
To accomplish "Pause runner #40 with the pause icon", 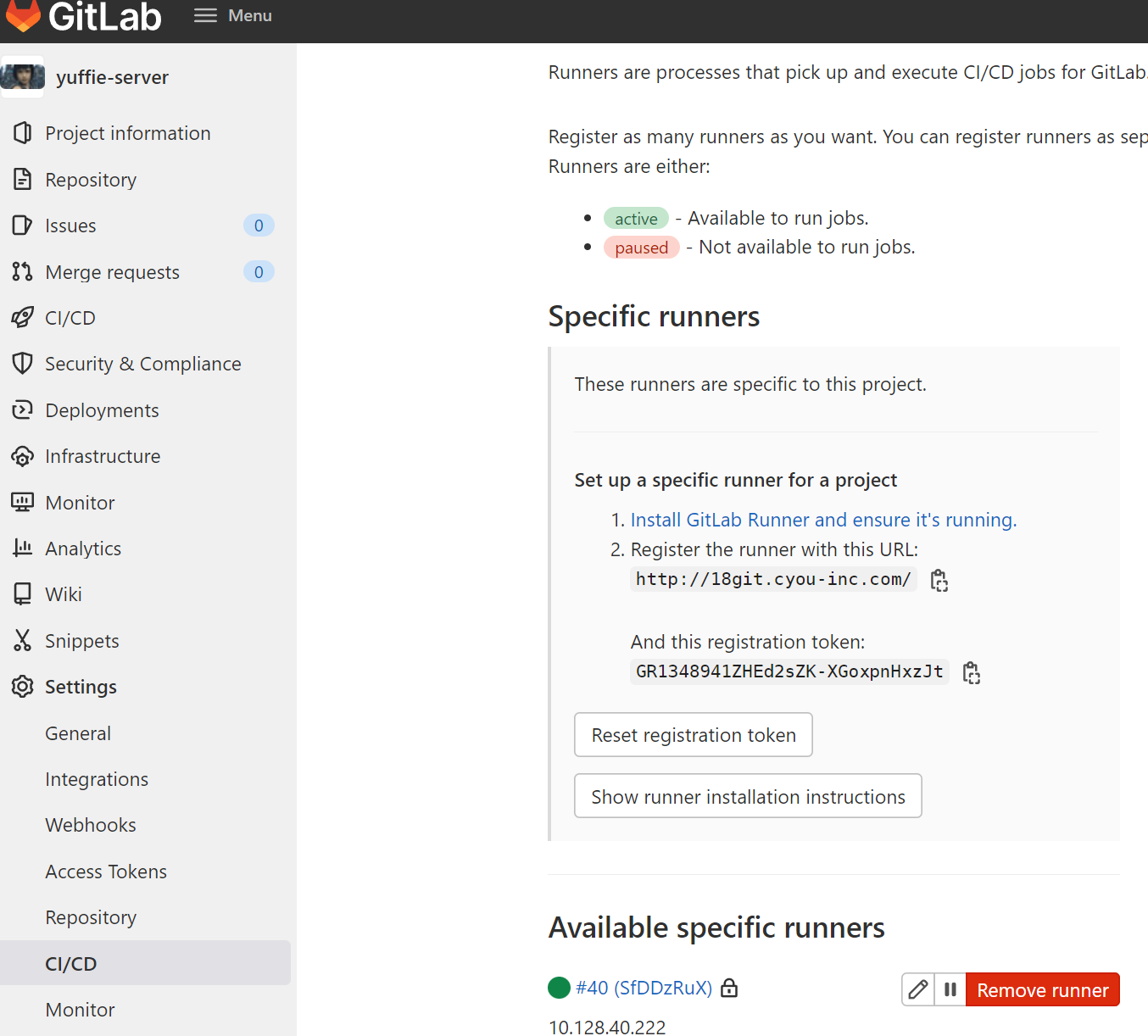I will (950, 989).
